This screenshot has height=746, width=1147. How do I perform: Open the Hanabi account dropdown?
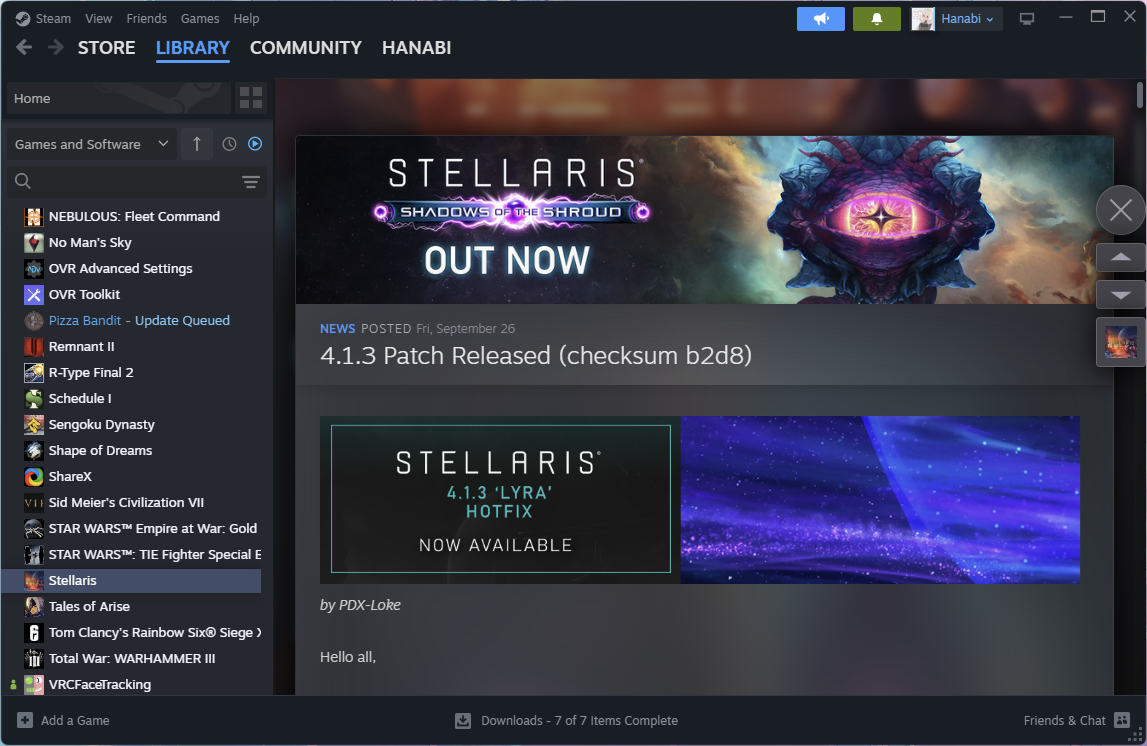[x=957, y=19]
